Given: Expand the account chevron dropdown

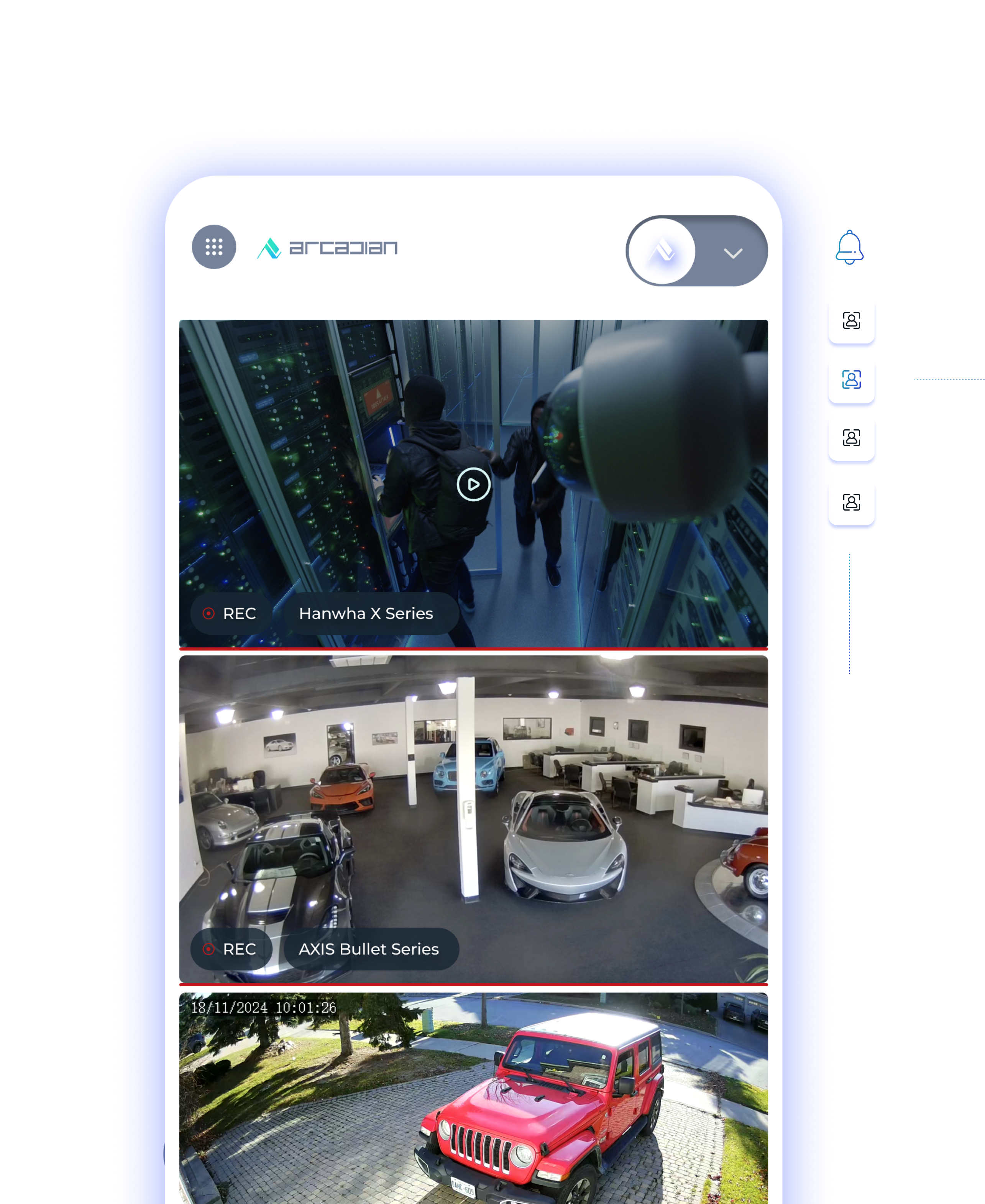Looking at the screenshot, I should click(733, 253).
